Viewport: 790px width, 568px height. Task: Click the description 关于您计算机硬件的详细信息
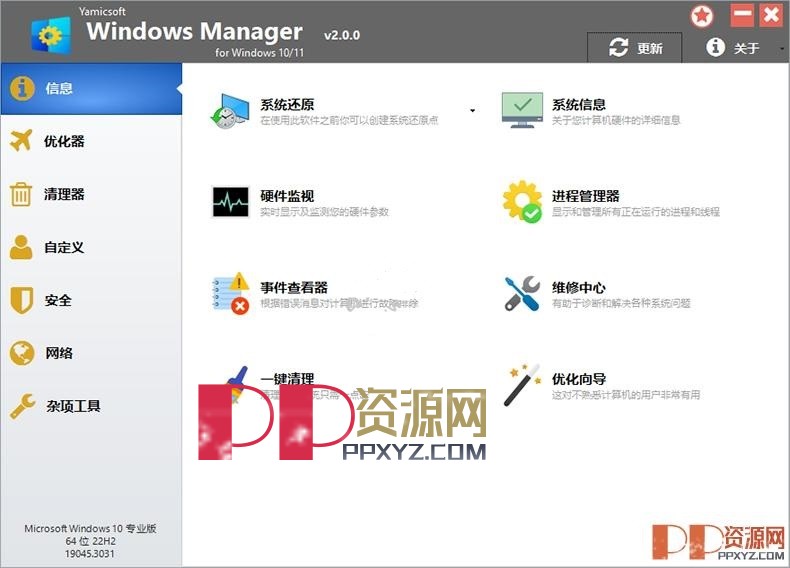pos(616,120)
